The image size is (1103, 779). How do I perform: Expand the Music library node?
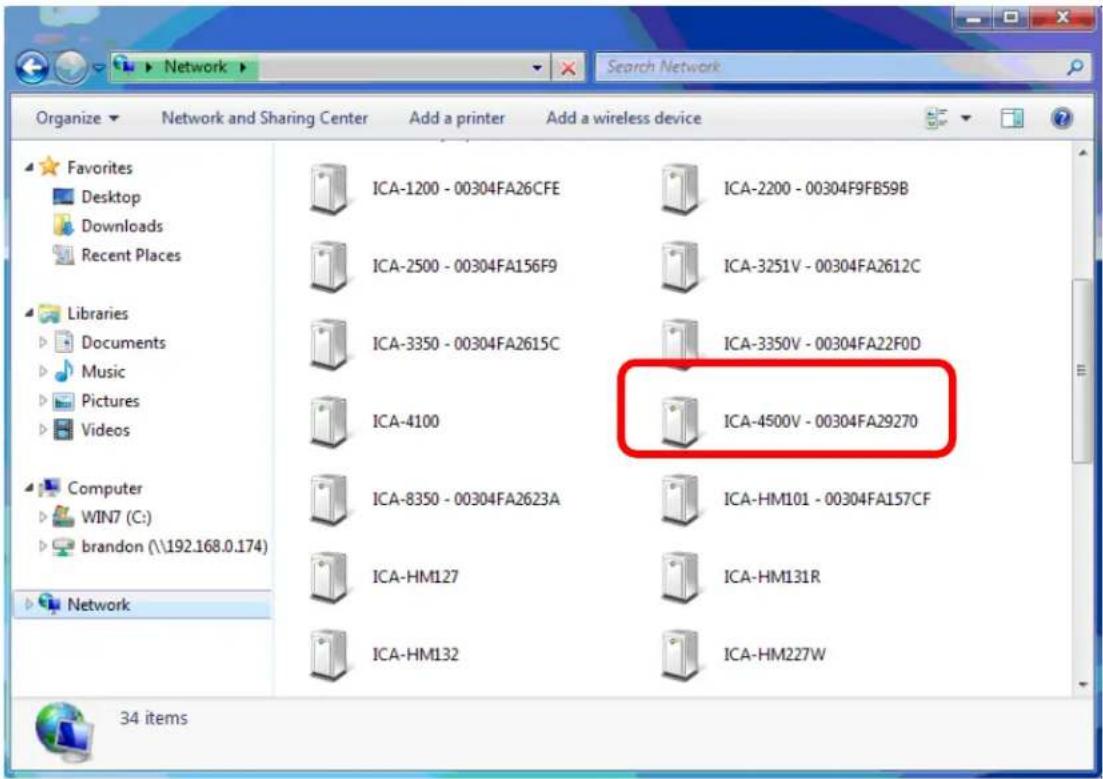[x=43, y=372]
